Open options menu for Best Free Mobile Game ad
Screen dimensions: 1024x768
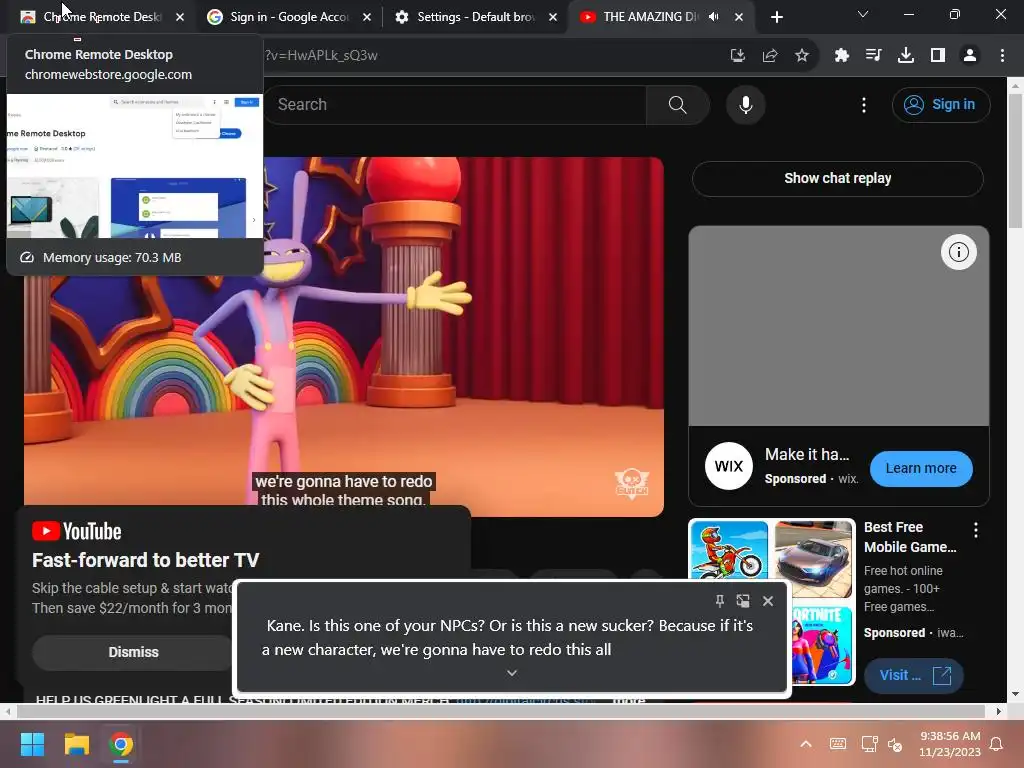[x=976, y=530]
